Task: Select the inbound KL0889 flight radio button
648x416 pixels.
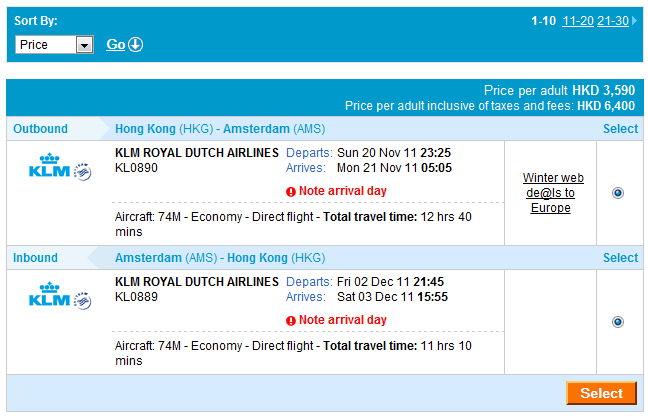Action: (x=617, y=322)
